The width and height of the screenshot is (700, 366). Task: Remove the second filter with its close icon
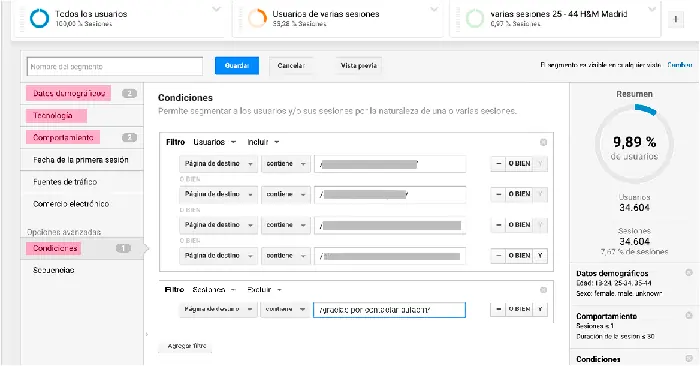click(x=543, y=290)
